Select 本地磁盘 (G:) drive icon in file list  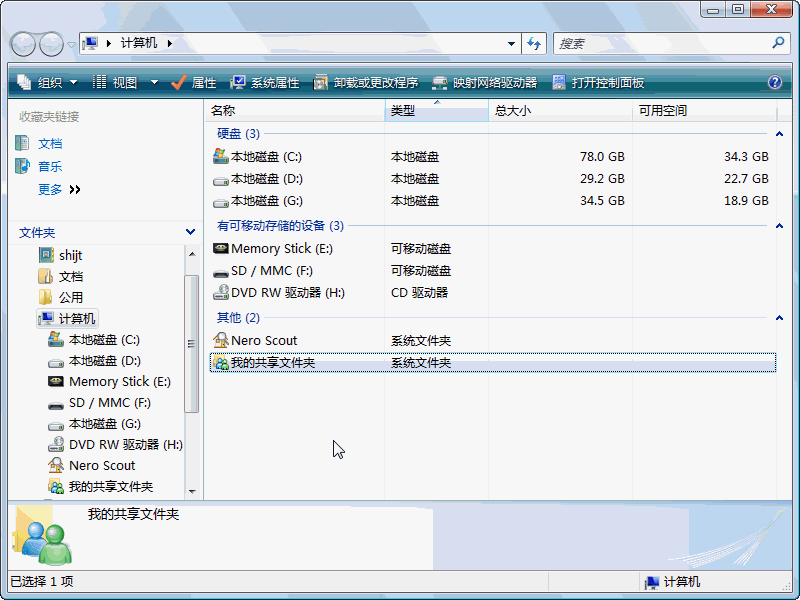click(x=220, y=202)
